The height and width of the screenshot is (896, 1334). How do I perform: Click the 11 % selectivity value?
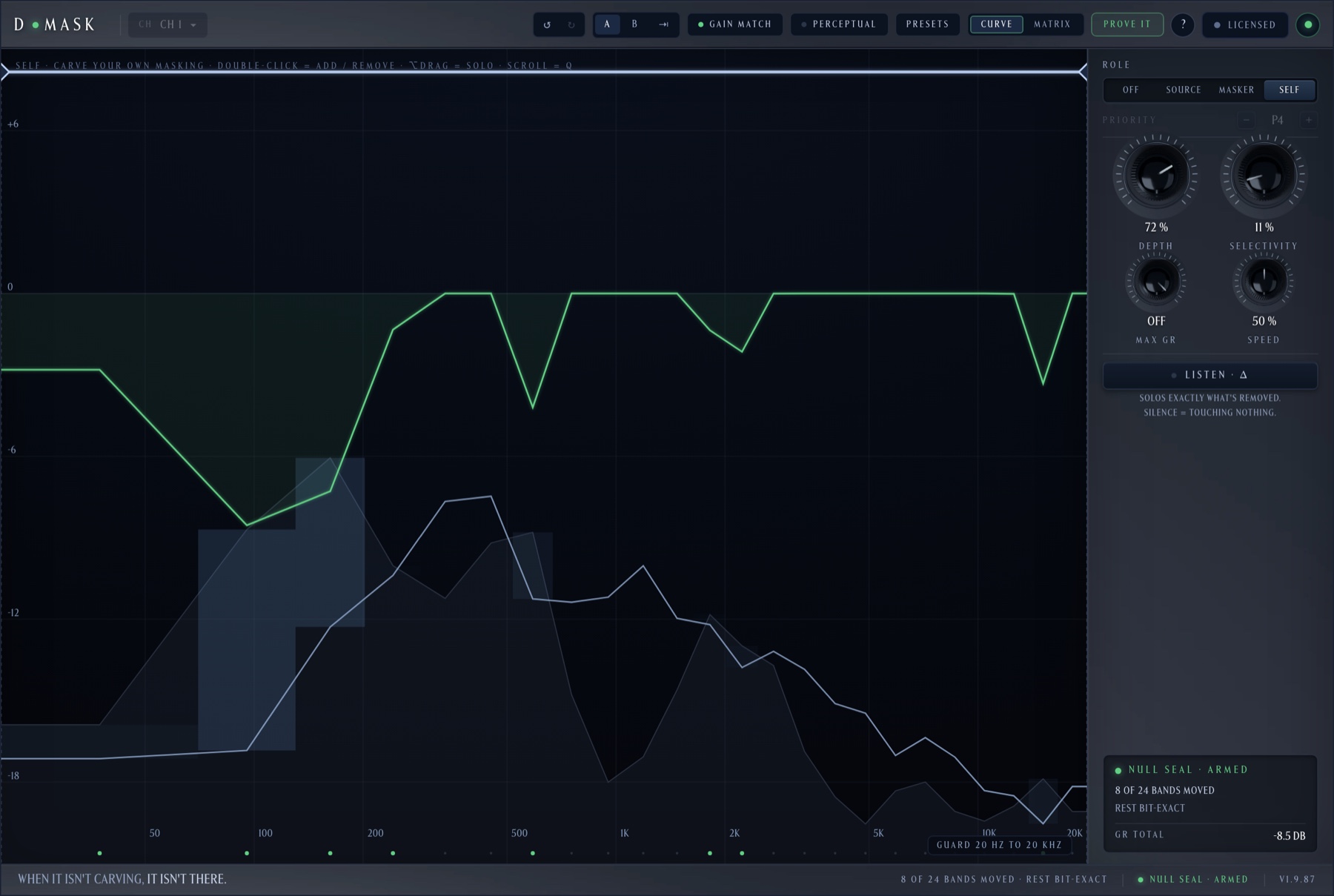pyautogui.click(x=1264, y=228)
